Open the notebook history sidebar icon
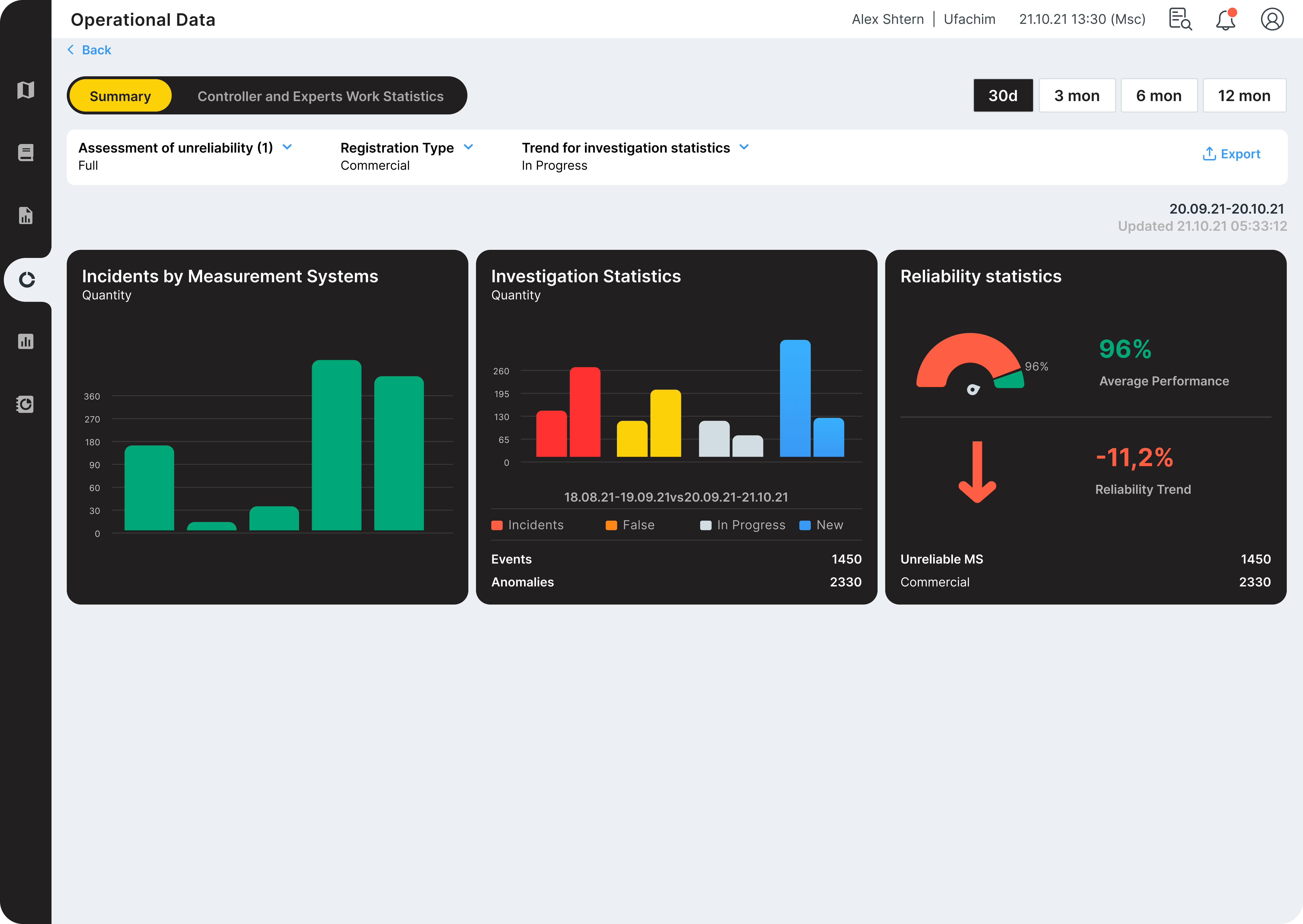The height and width of the screenshot is (924, 1303). [x=26, y=405]
